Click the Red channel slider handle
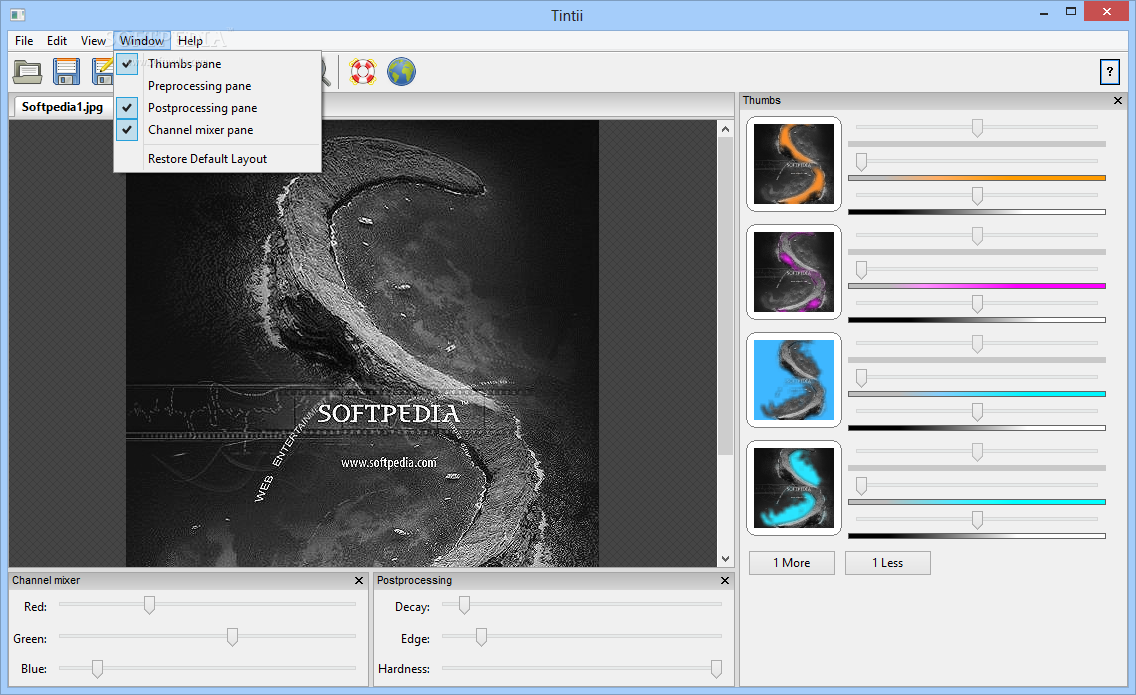This screenshot has width=1136, height=695. pyautogui.click(x=149, y=605)
